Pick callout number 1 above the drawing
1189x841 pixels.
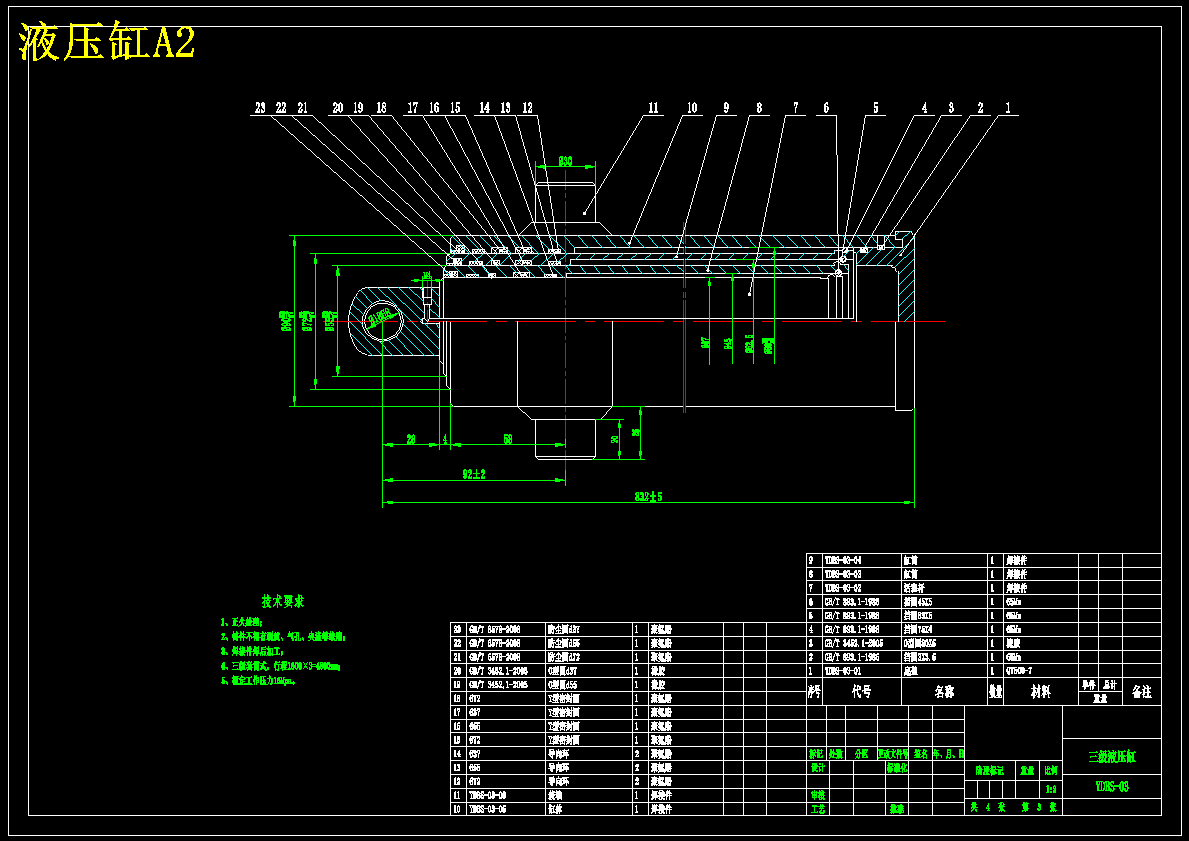pos(1008,108)
